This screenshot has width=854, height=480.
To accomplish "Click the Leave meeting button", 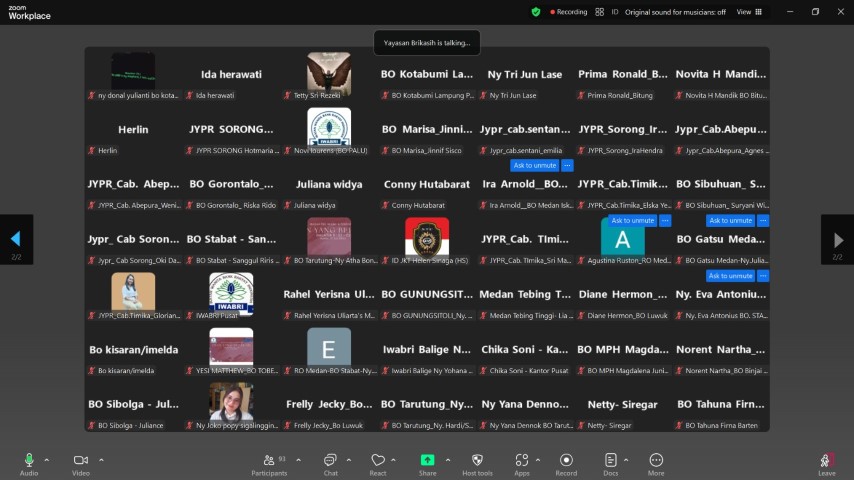I will 826,461.
